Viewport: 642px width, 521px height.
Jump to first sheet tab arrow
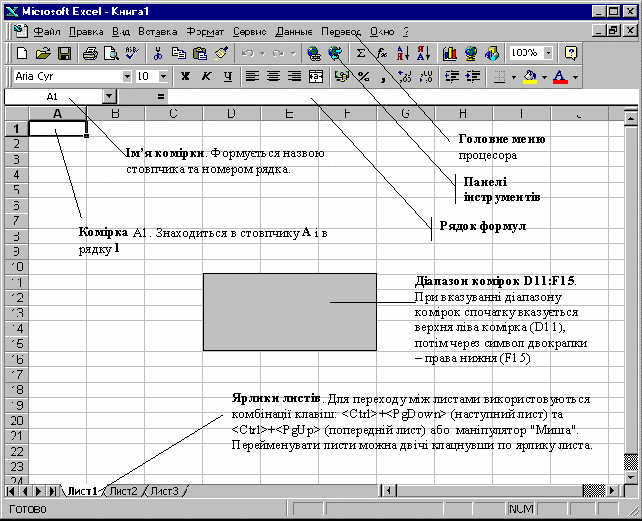11,491
